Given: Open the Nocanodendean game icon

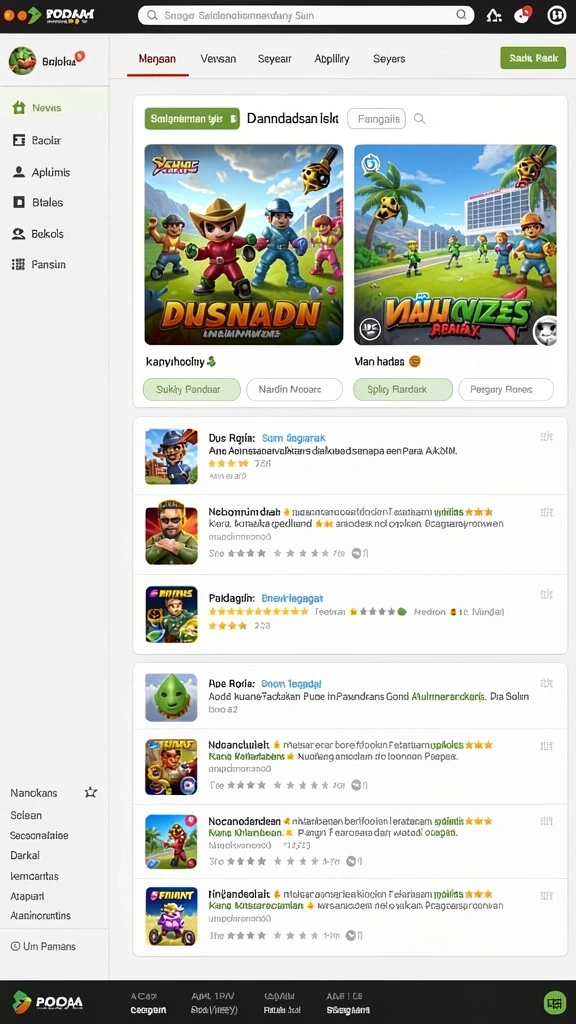Looking at the screenshot, I should [x=171, y=842].
